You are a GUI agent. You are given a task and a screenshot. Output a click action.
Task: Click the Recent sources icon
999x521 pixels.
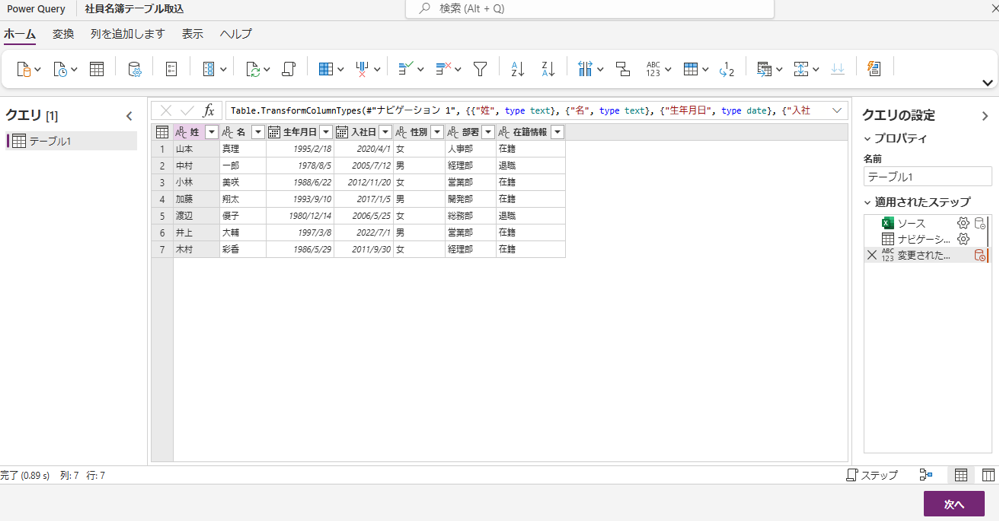(x=61, y=69)
